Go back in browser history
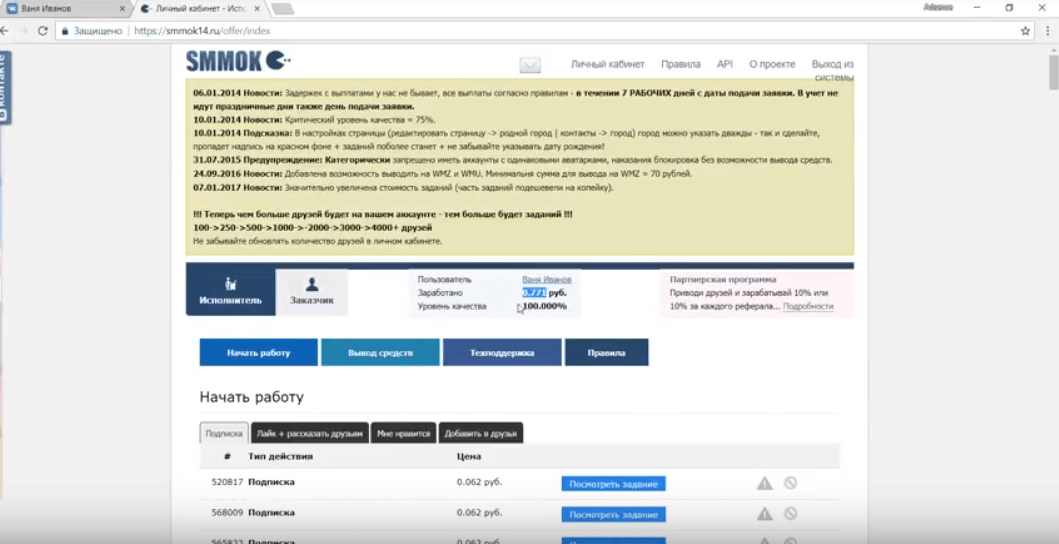This screenshot has height=544, width=1059. coord(5,31)
